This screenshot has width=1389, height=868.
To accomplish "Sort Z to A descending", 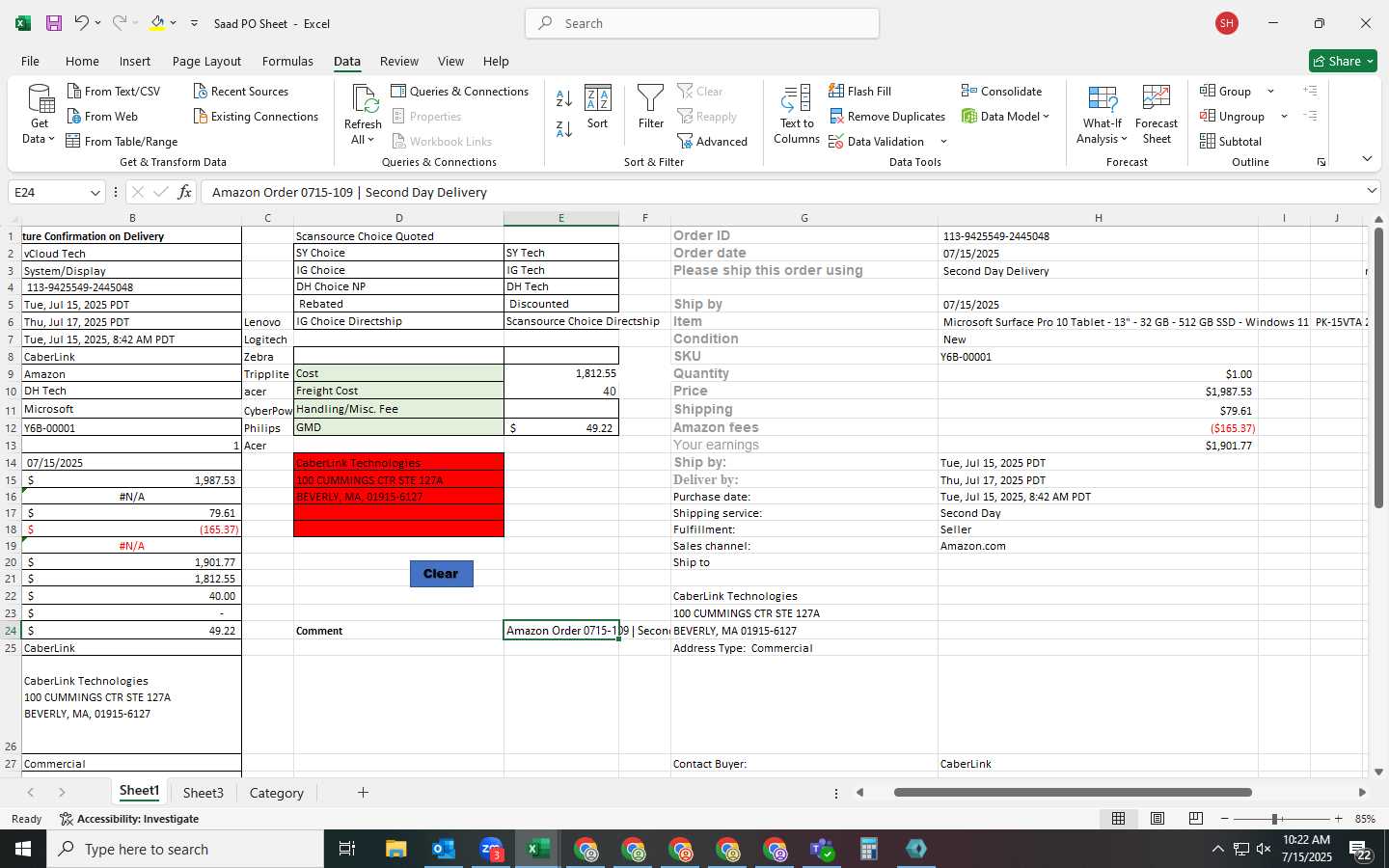I will coord(564,128).
